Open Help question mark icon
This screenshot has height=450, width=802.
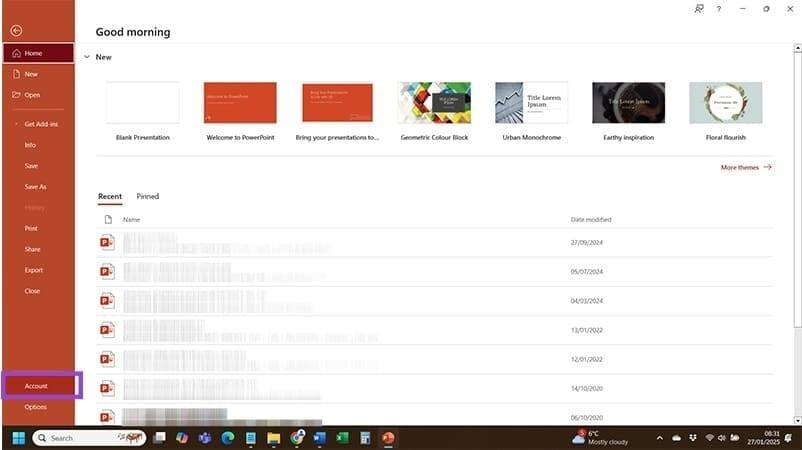pyautogui.click(x=719, y=9)
